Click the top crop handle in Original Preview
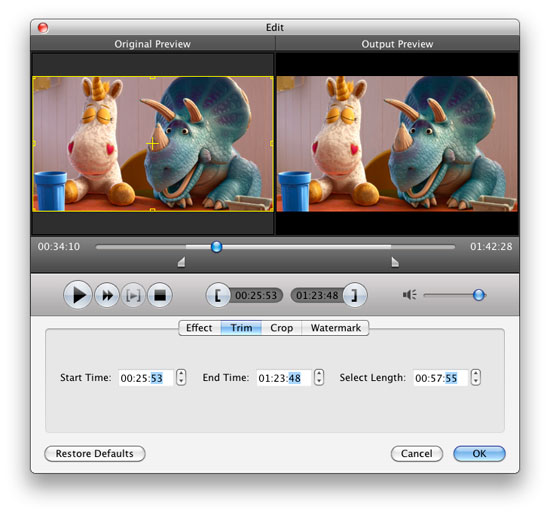Screen dimensions: 550x515 (x=152, y=77)
